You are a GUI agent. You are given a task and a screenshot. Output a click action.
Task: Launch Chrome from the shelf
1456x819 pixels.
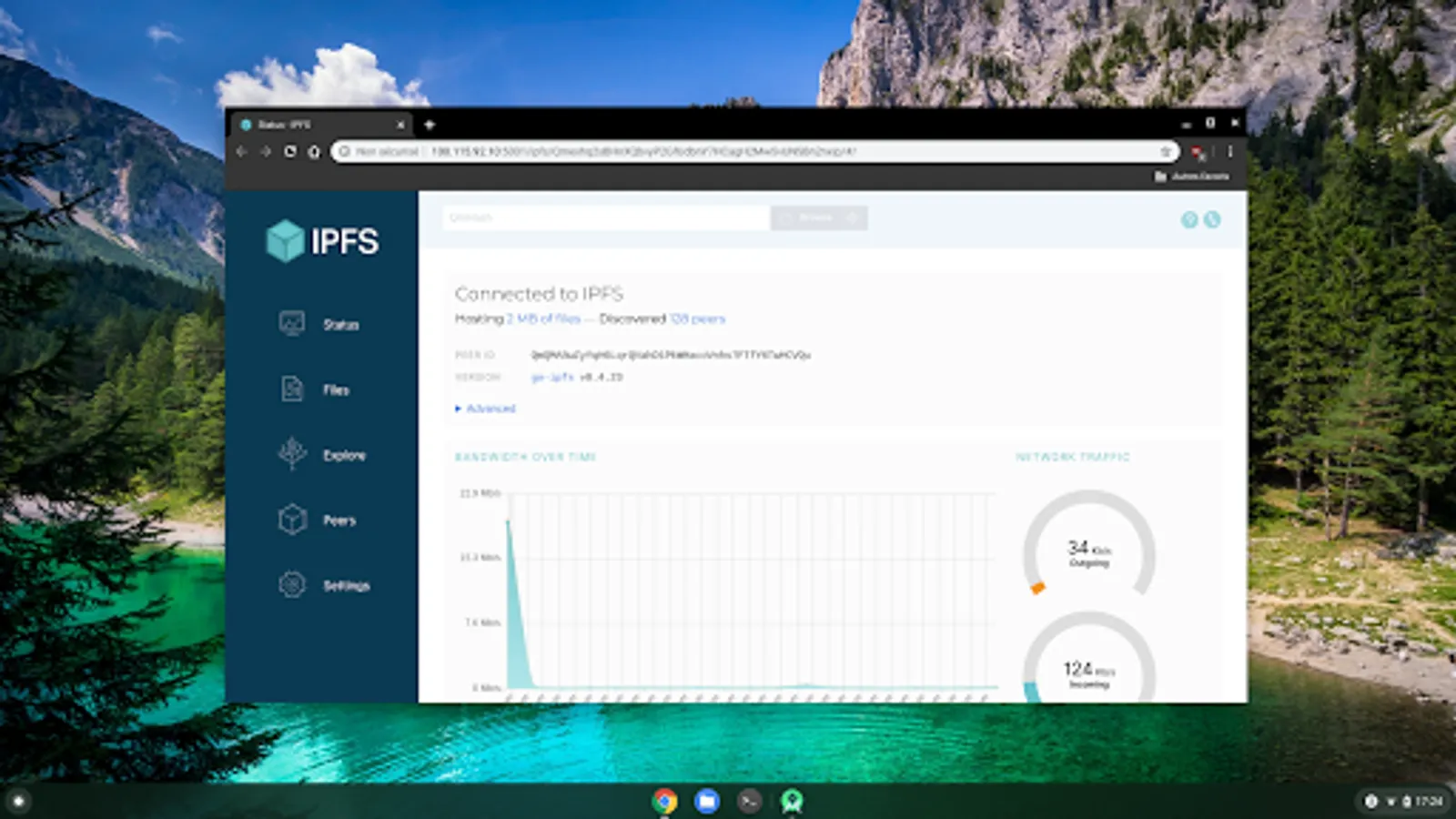[x=665, y=801]
